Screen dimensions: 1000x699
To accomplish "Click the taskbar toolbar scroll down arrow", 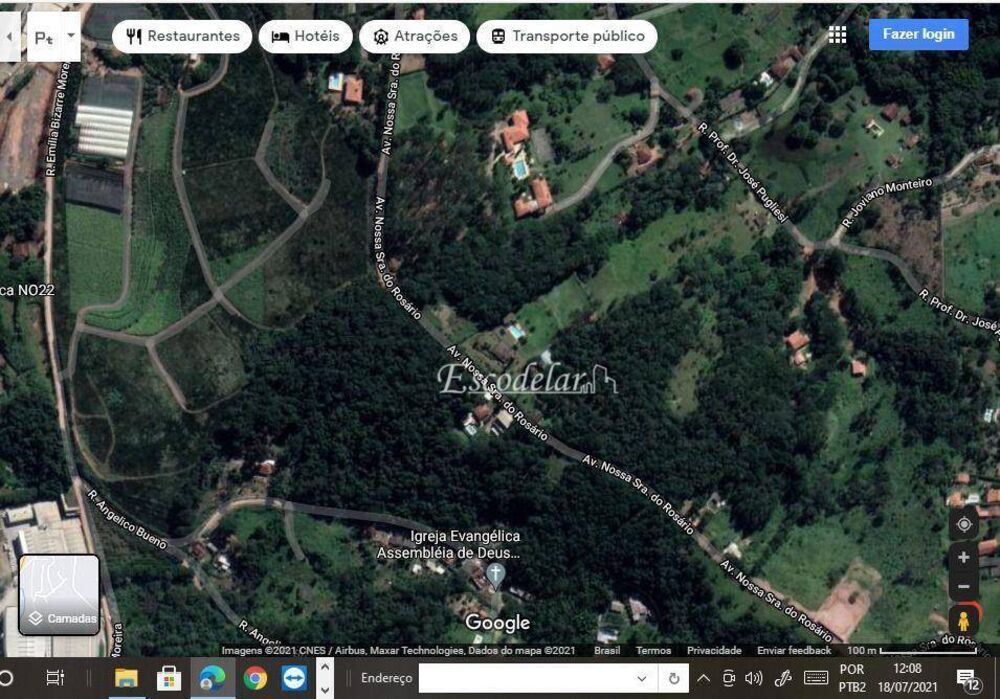I will tap(325, 689).
